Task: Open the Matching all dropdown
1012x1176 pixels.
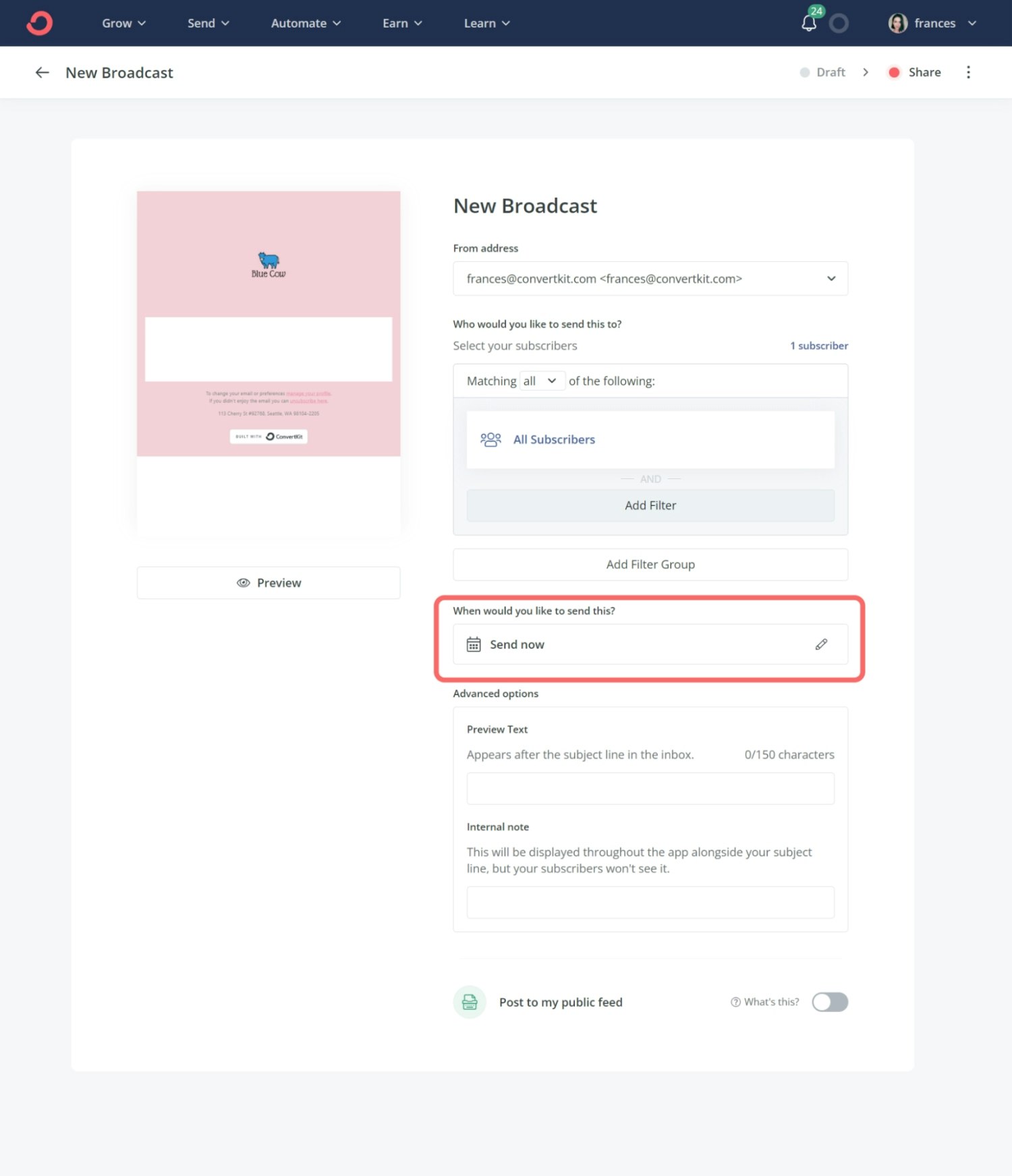Action: pos(541,381)
